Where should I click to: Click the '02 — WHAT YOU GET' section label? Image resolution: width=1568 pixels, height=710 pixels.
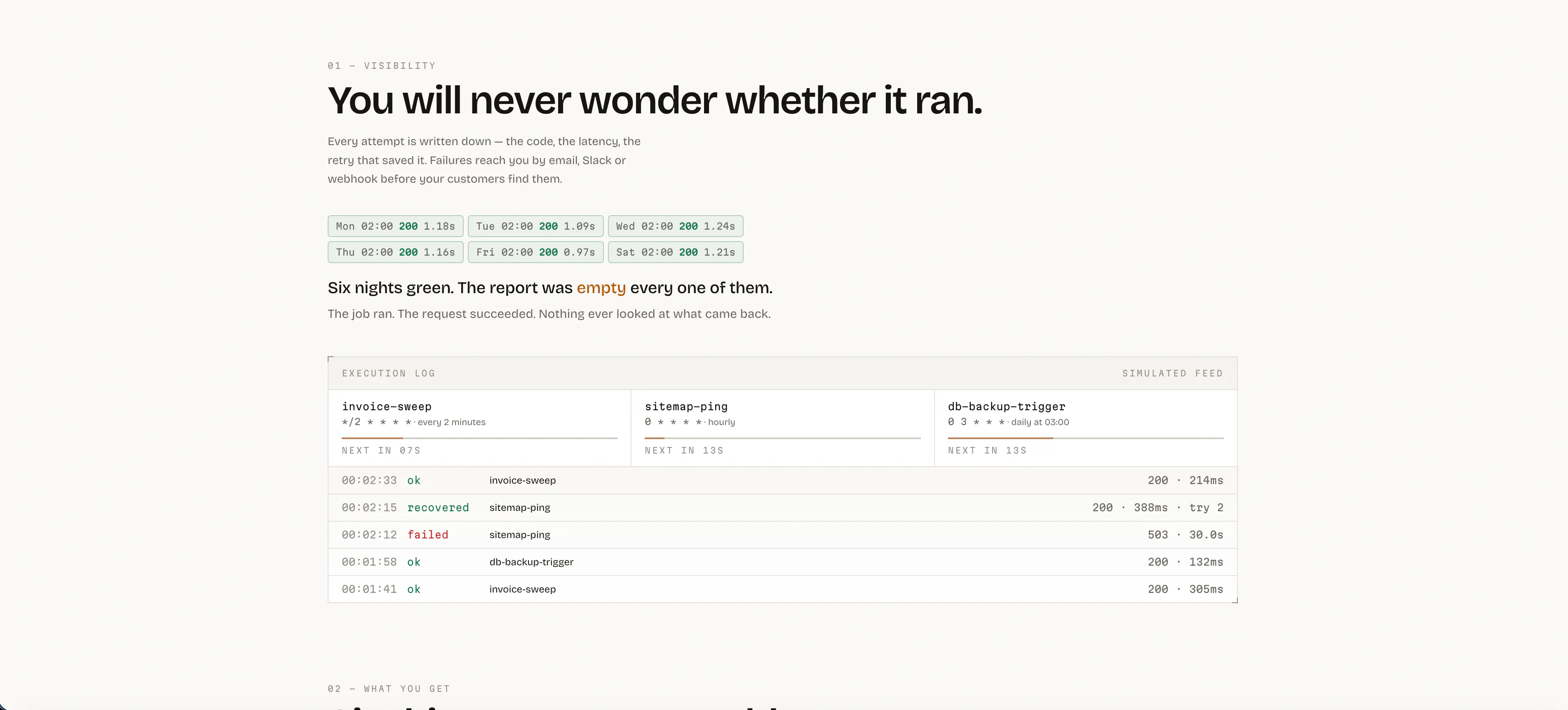point(389,689)
